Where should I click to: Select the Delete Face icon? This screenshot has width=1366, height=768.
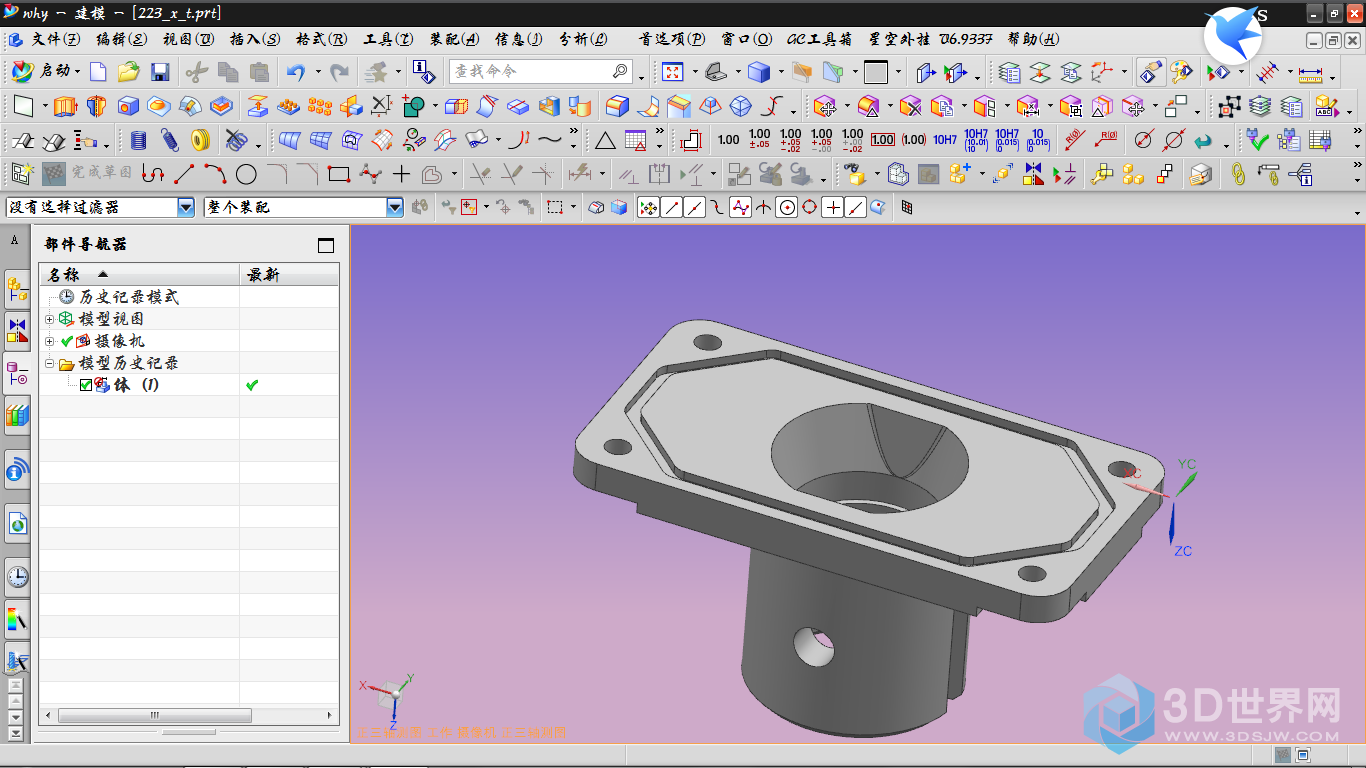click(x=909, y=106)
